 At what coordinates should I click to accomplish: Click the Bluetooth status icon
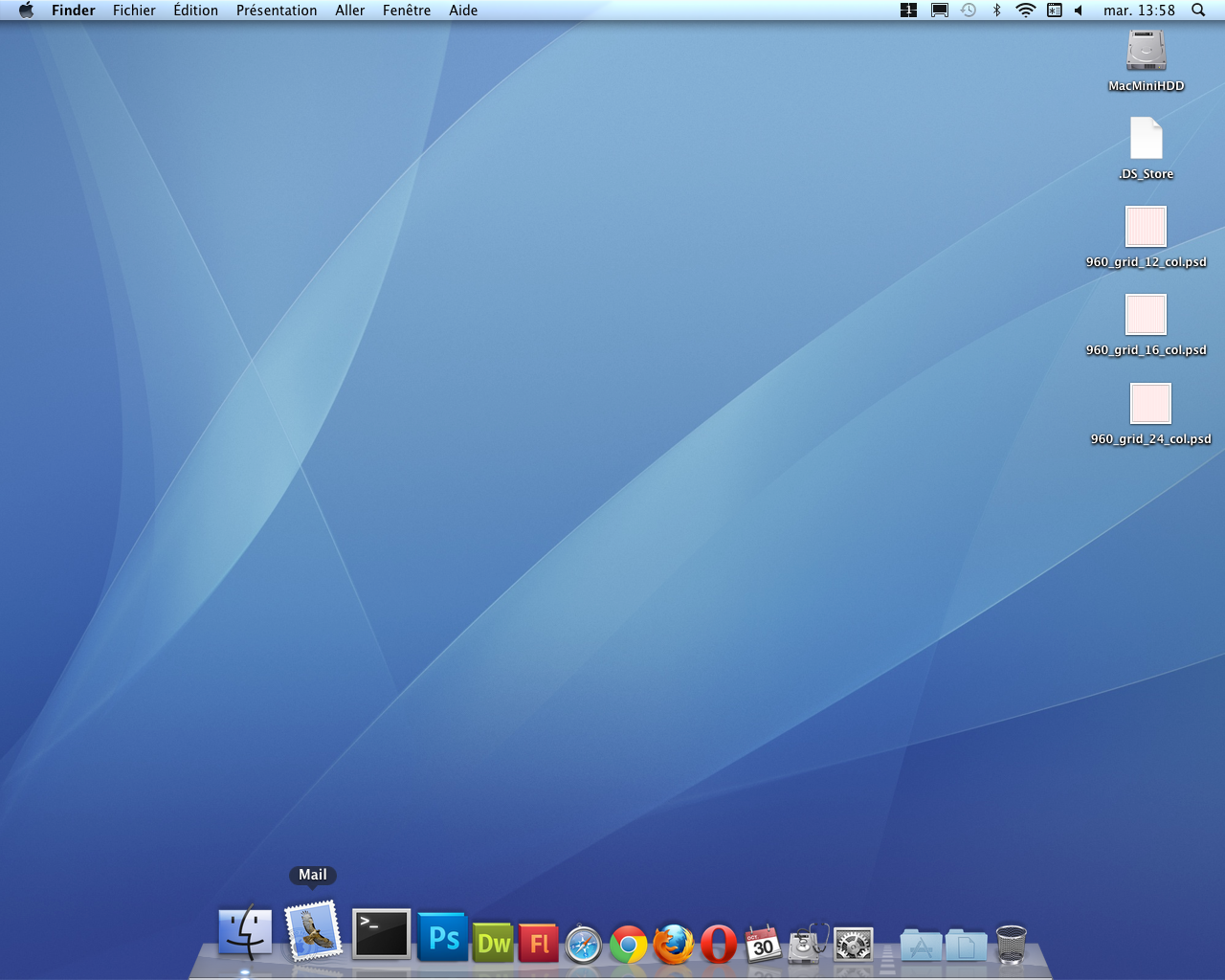(996, 11)
